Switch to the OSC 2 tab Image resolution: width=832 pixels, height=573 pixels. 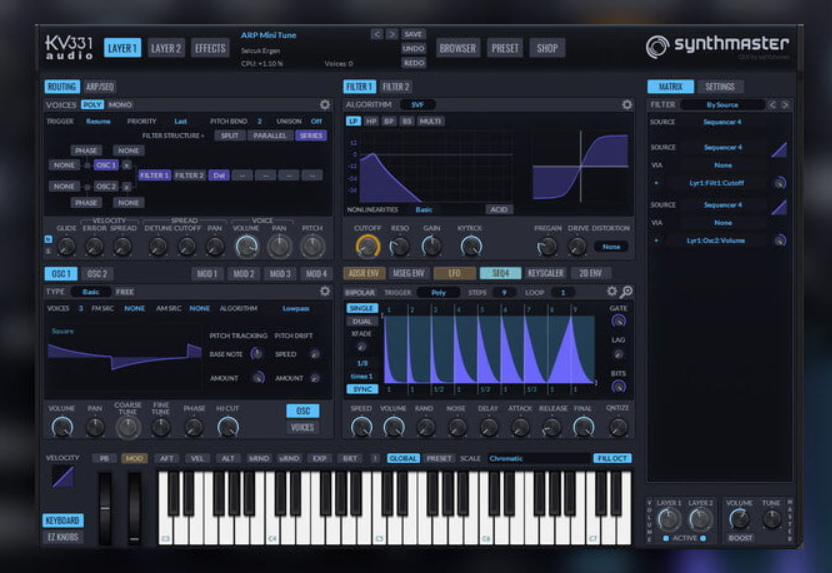(x=97, y=274)
